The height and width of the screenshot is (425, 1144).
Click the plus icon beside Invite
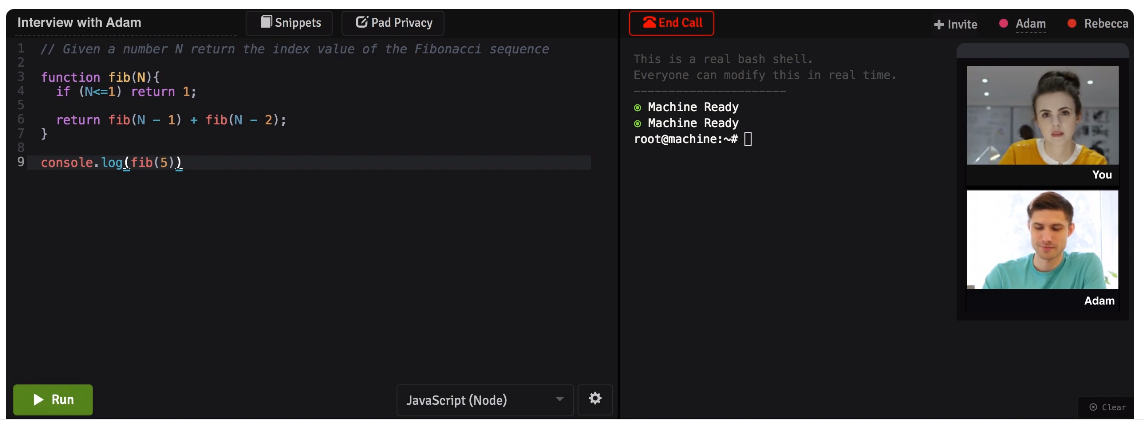coord(938,24)
